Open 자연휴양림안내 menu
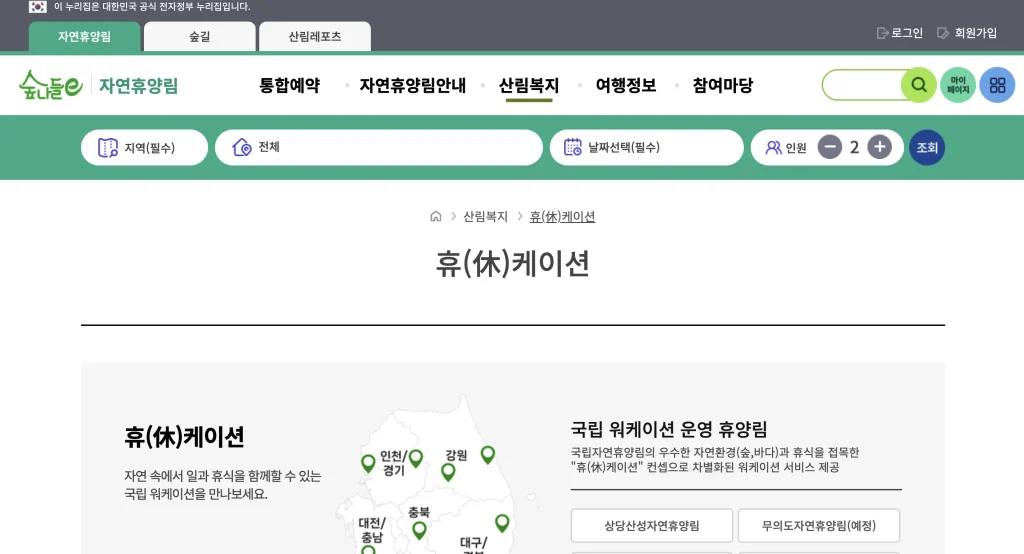 tap(413, 86)
